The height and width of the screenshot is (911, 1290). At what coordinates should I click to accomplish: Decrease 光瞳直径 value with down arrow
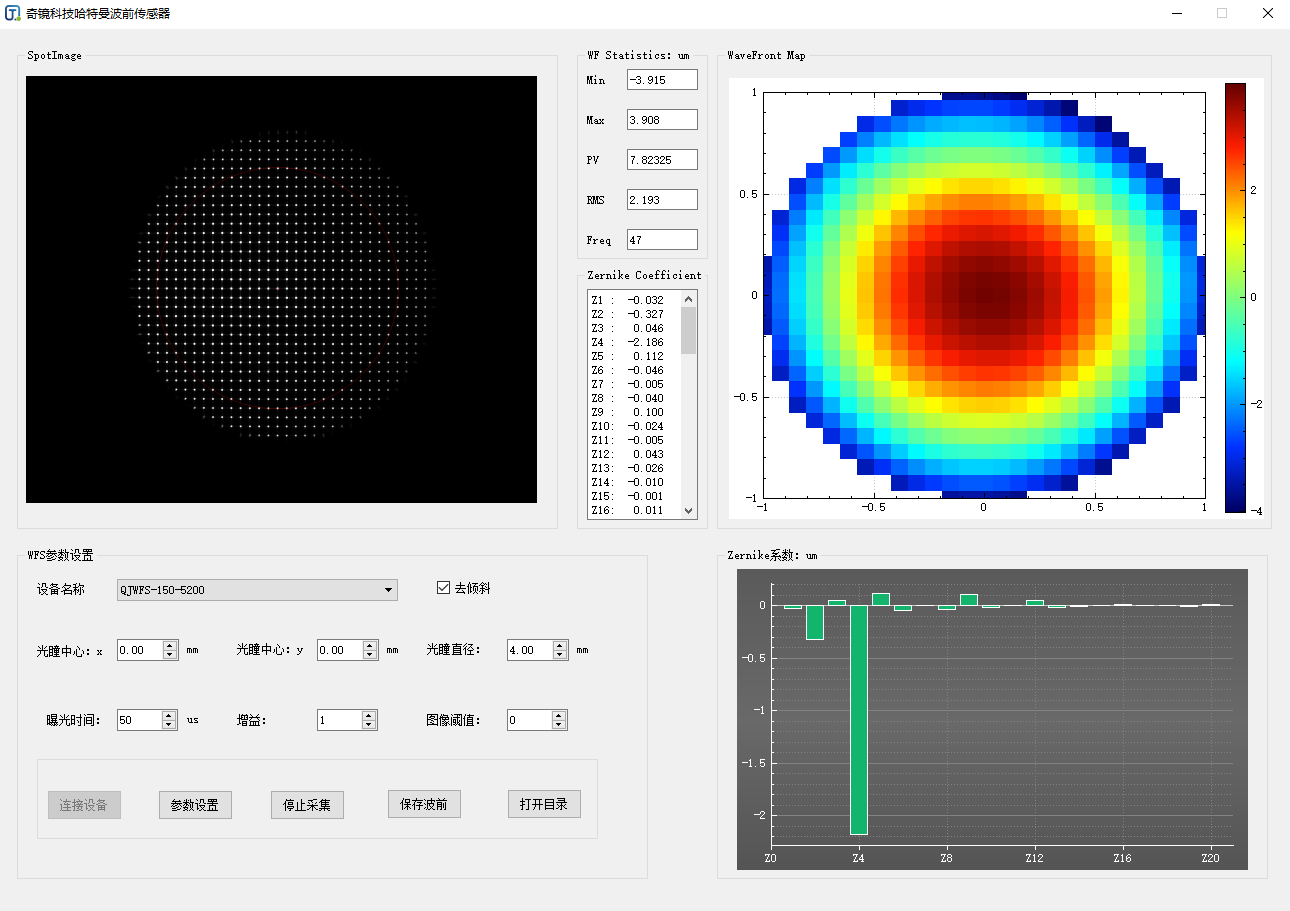pyautogui.click(x=560, y=655)
